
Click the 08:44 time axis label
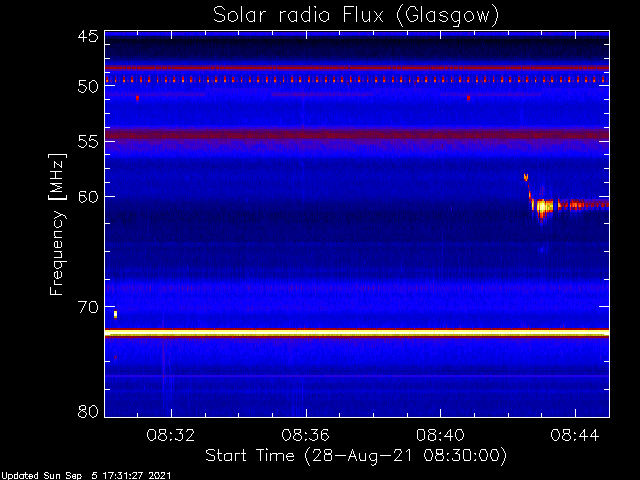pos(575,435)
